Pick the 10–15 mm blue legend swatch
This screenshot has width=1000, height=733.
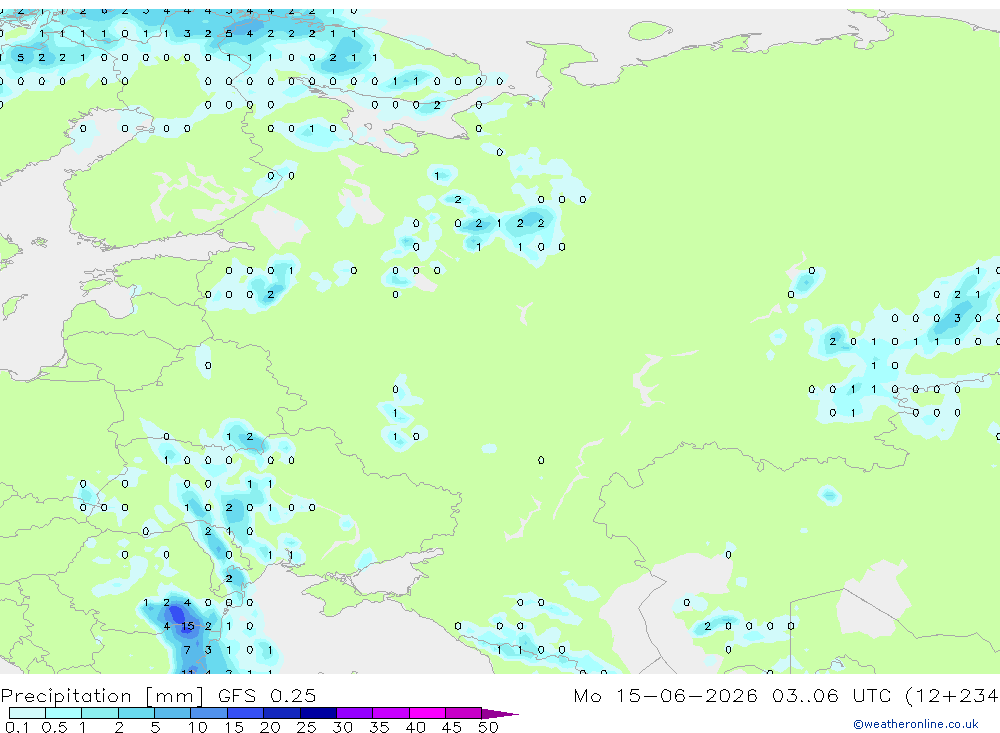click(209, 713)
